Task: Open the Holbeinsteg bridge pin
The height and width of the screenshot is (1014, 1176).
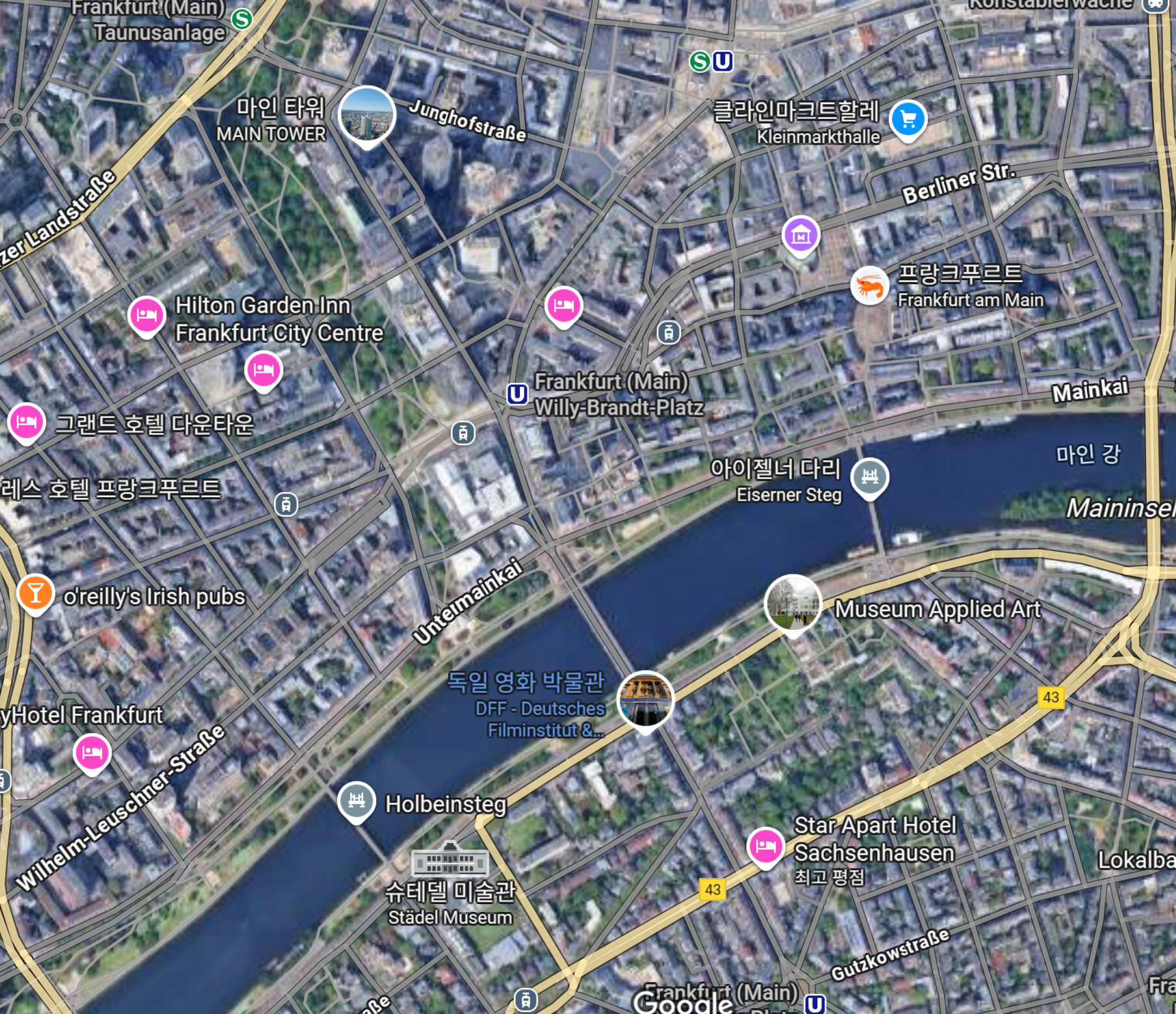Action: pyautogui.click(x=356, y=801)
